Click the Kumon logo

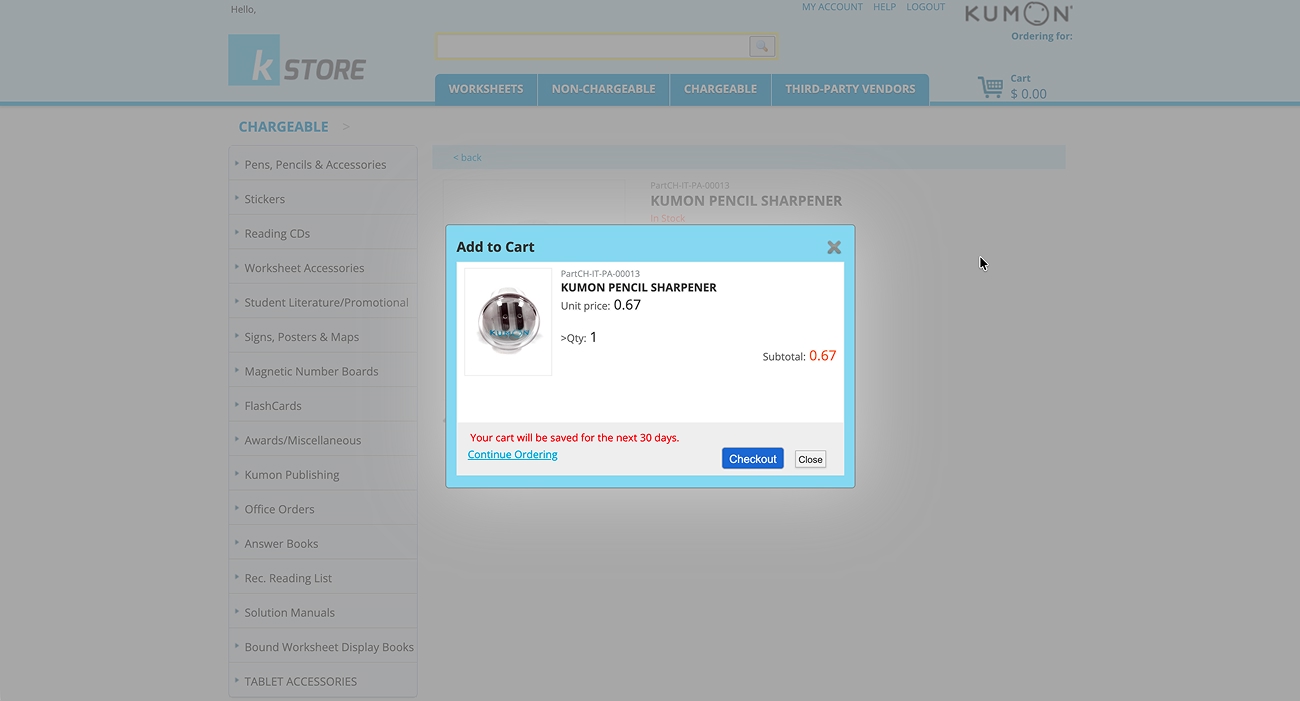pos(1018,14)
